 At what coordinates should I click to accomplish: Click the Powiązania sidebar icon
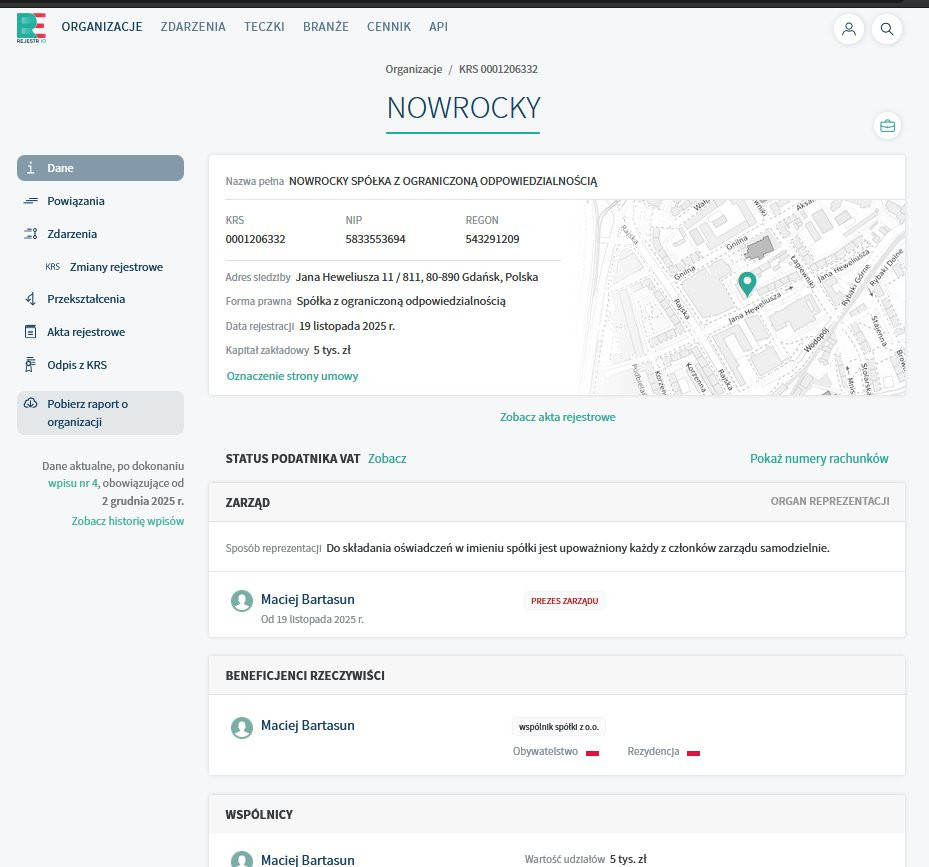[31, 201]
